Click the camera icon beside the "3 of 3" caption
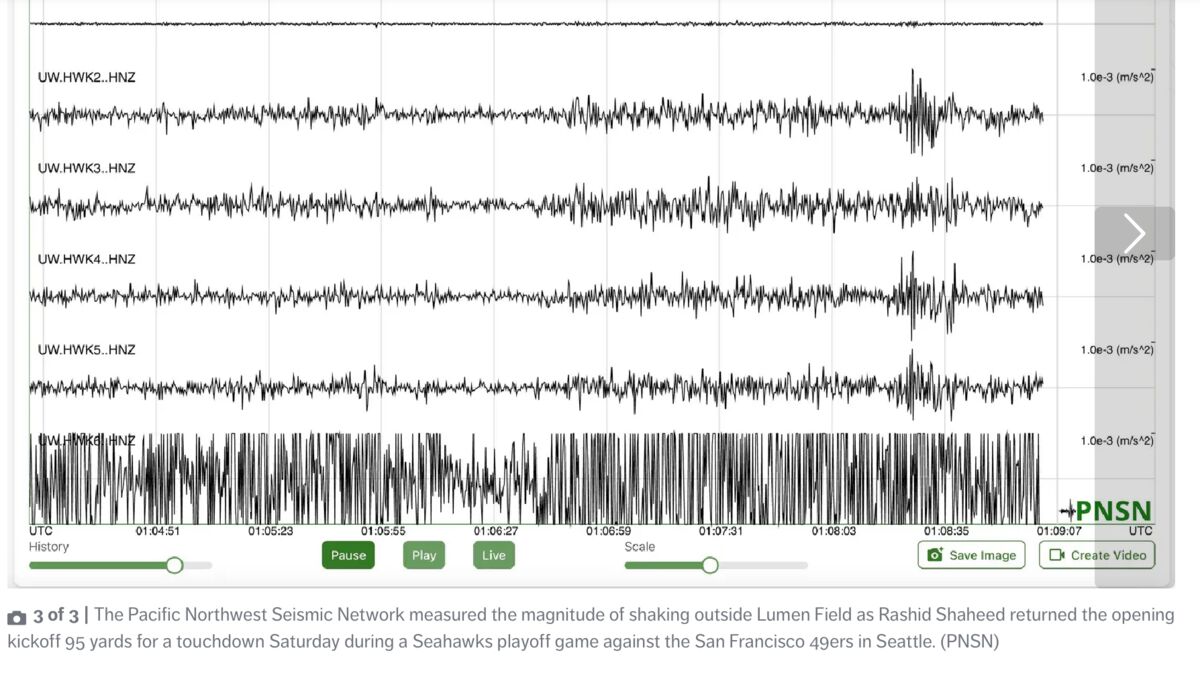This screenshot has height=679, width=1200. pos(17,617)
